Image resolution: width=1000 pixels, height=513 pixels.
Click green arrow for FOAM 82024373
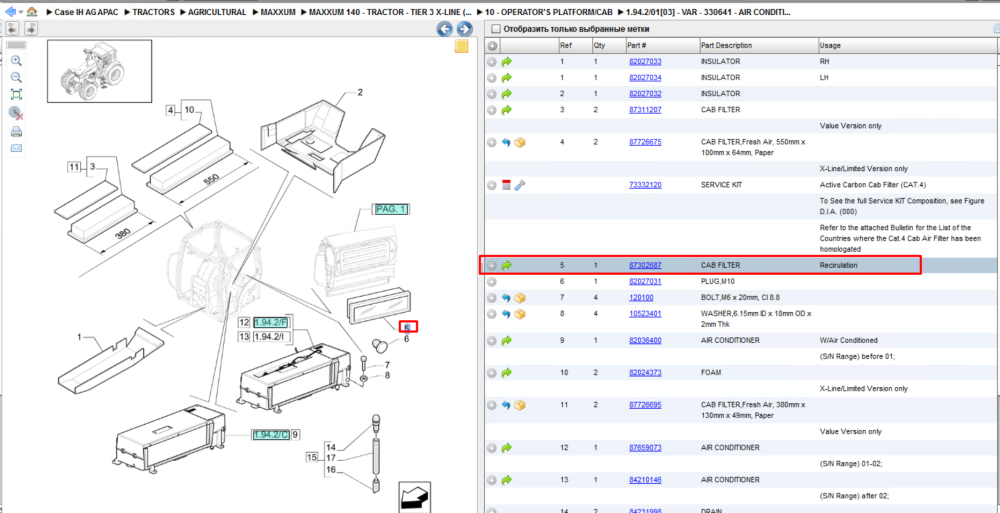(x=507, y=372)
